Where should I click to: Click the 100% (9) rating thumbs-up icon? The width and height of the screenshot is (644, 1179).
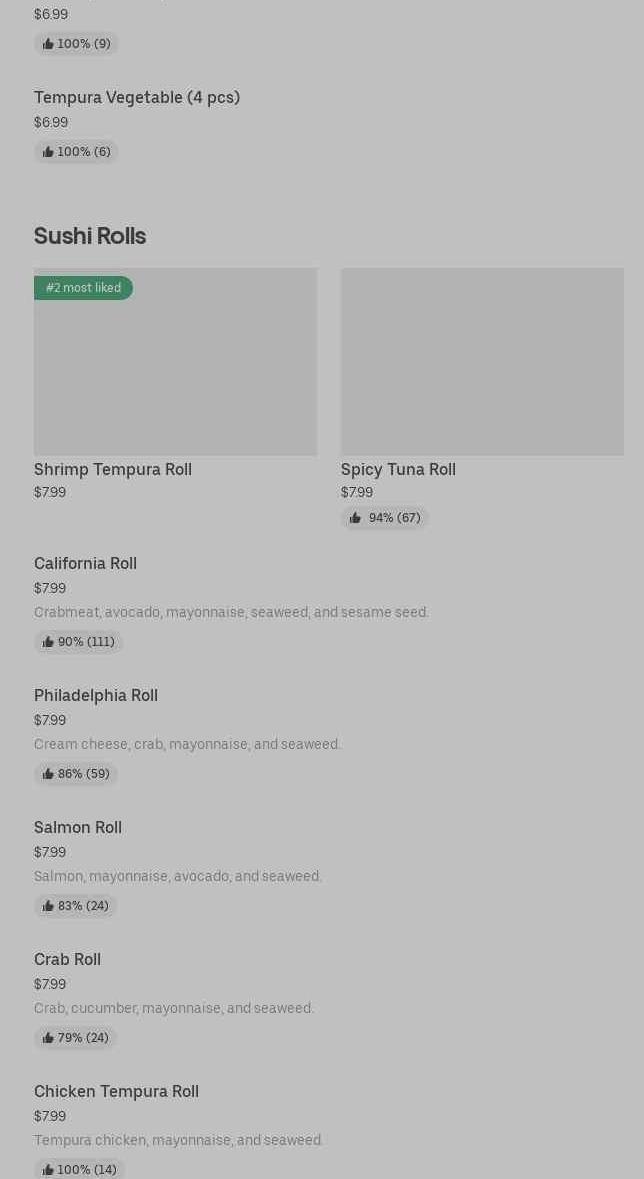48,44
